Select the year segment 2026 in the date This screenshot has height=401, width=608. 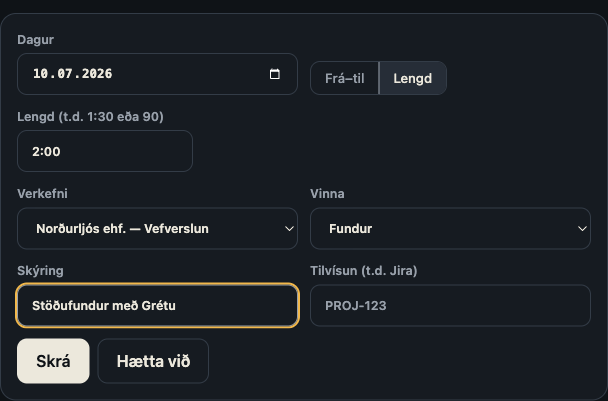pos(97,74)
